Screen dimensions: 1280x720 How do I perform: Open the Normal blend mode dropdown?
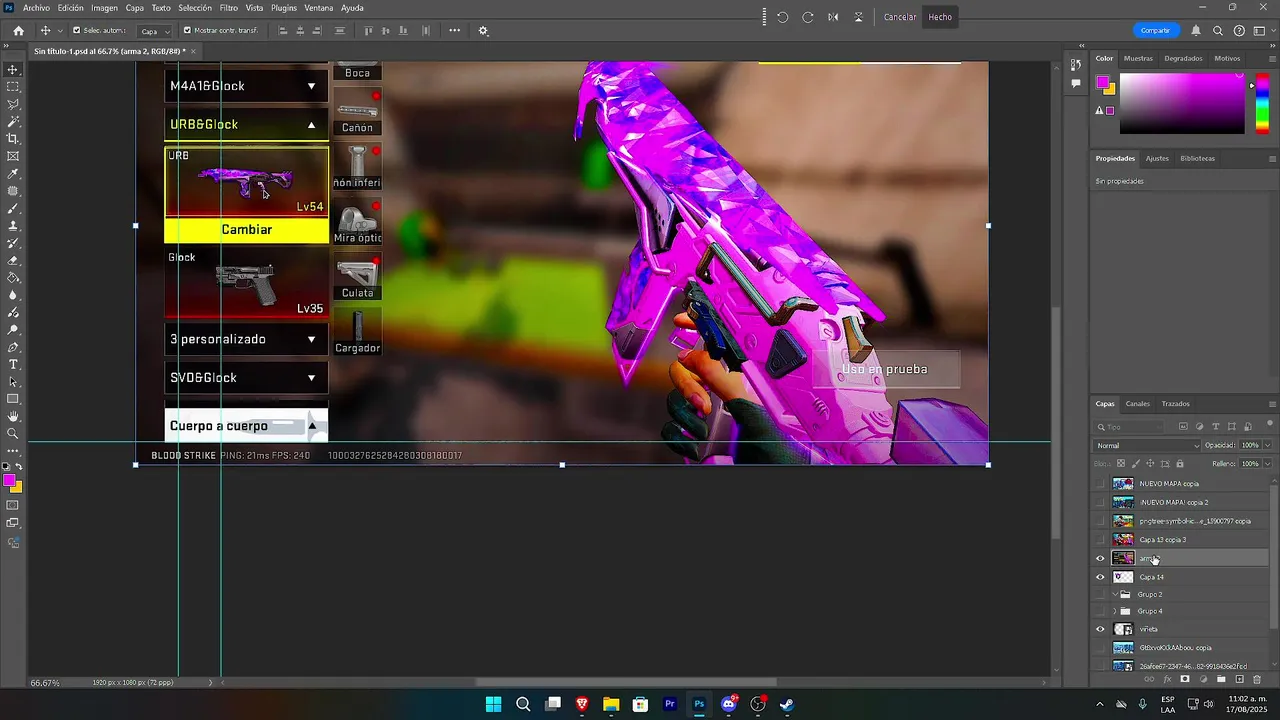tap(1148, 445)
